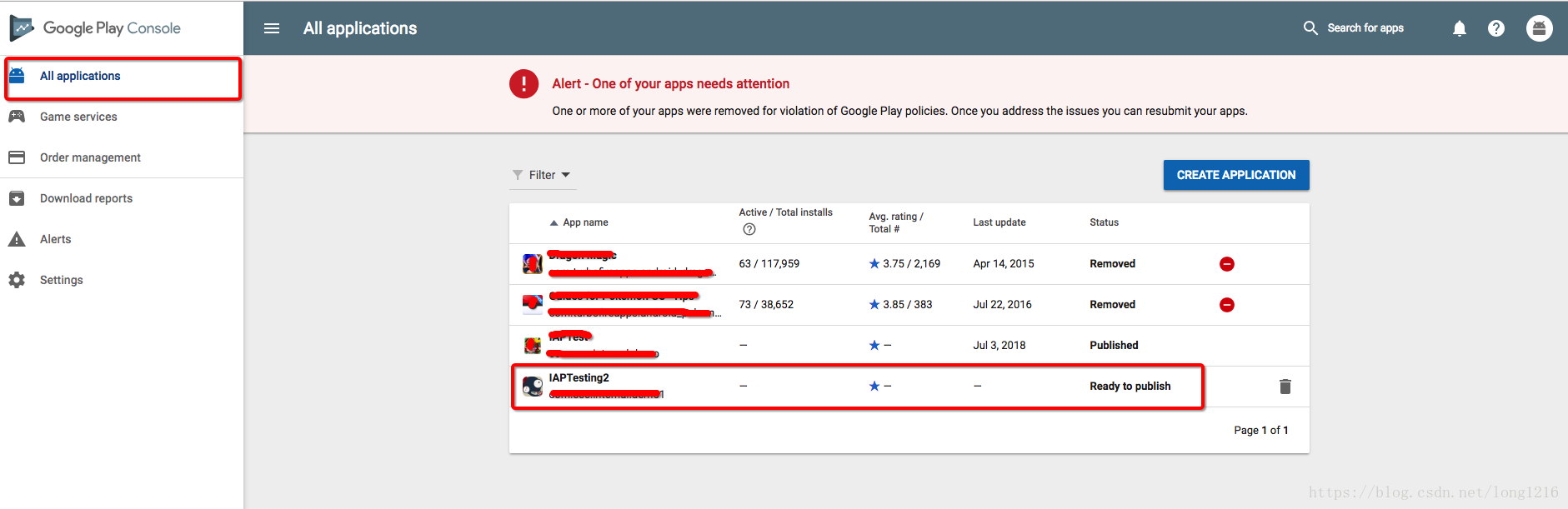Open the account avatar menu

coord(1540,28)
